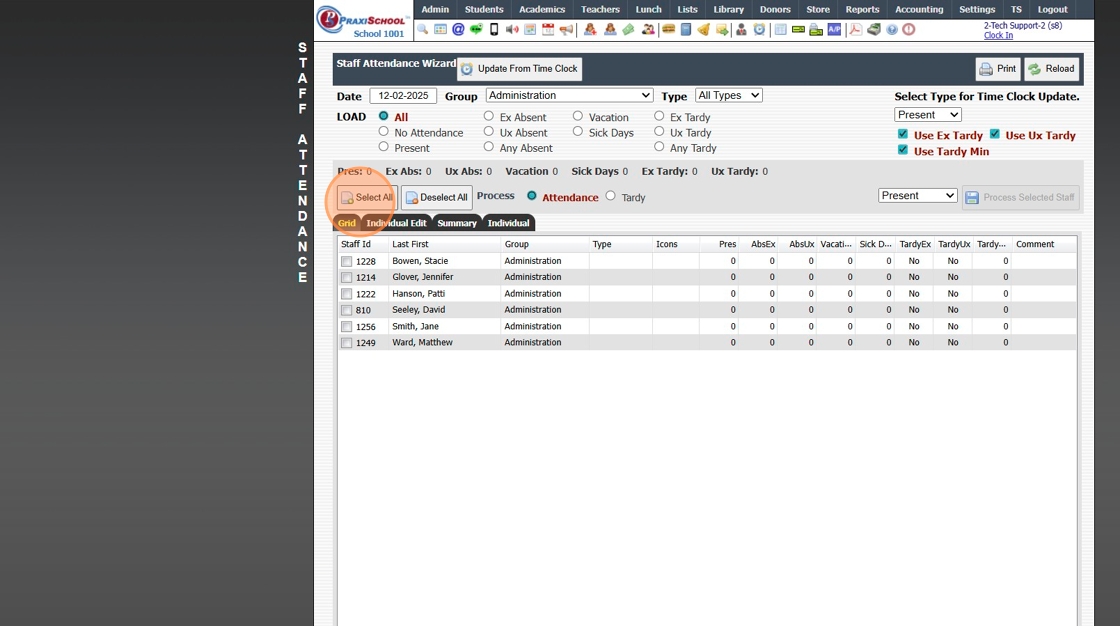Click the hamburger lunch icon
1120x626 pixels.
coord(669,29)
